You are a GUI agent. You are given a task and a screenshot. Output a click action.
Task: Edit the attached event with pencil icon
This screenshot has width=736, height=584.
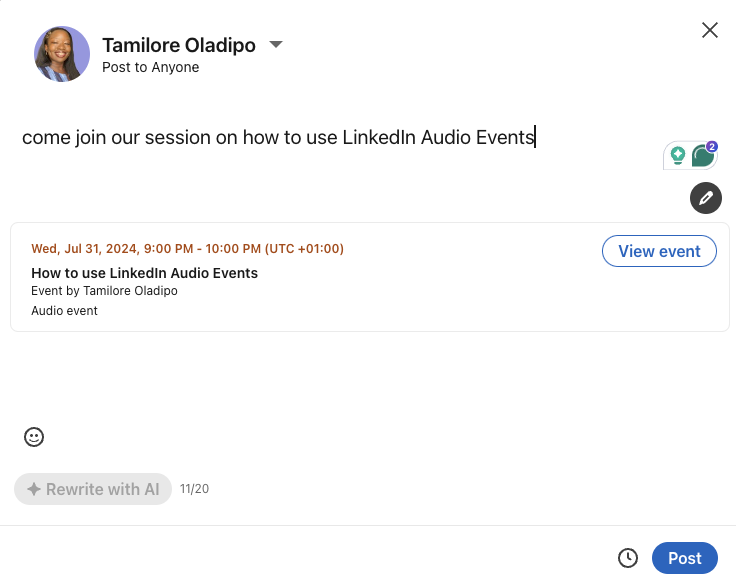(x=705, y=198)
